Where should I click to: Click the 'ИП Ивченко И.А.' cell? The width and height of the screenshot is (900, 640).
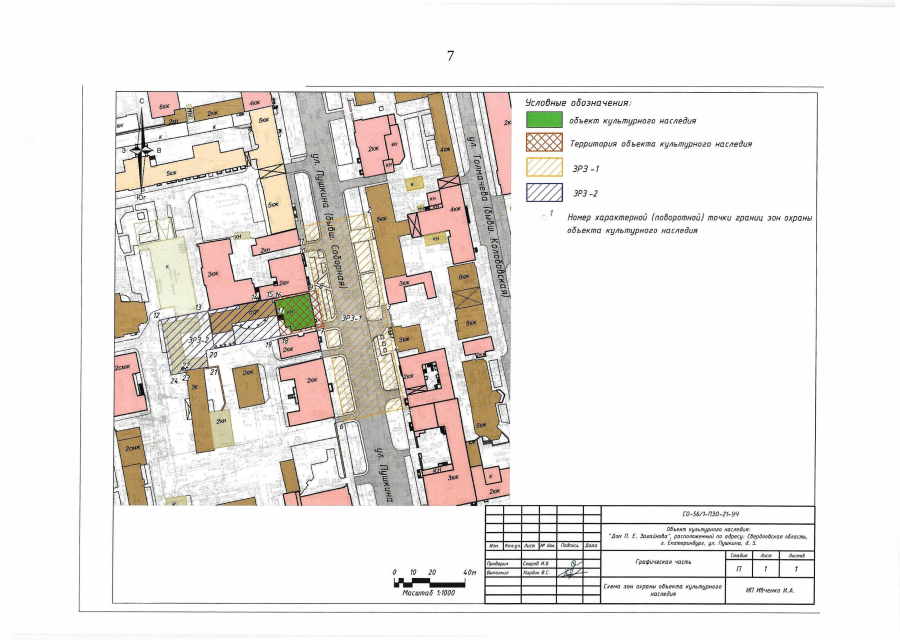pyautogui.click(x=768, y=590)
